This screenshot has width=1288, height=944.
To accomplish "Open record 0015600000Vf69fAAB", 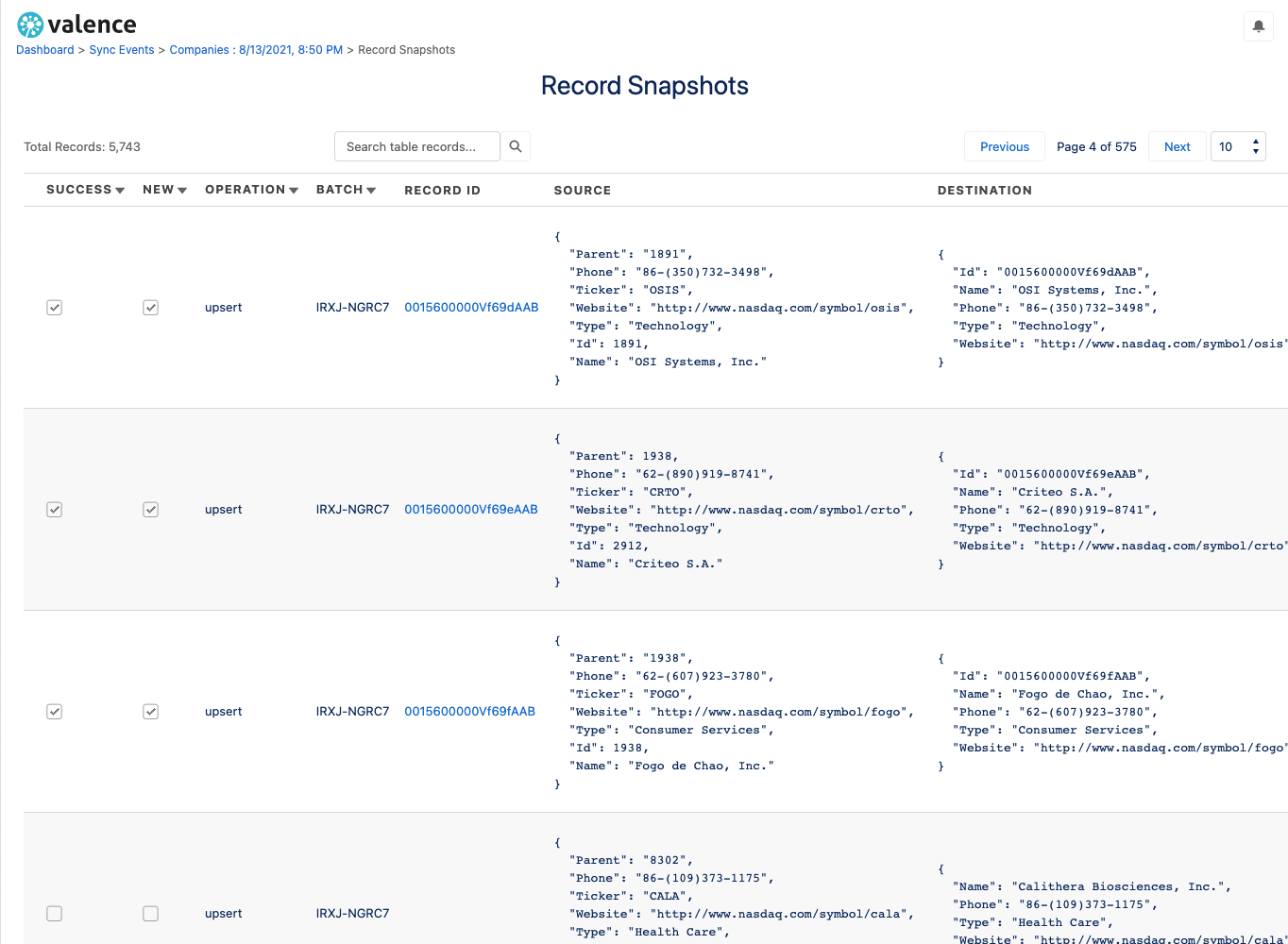I will (x=469, y=712).
